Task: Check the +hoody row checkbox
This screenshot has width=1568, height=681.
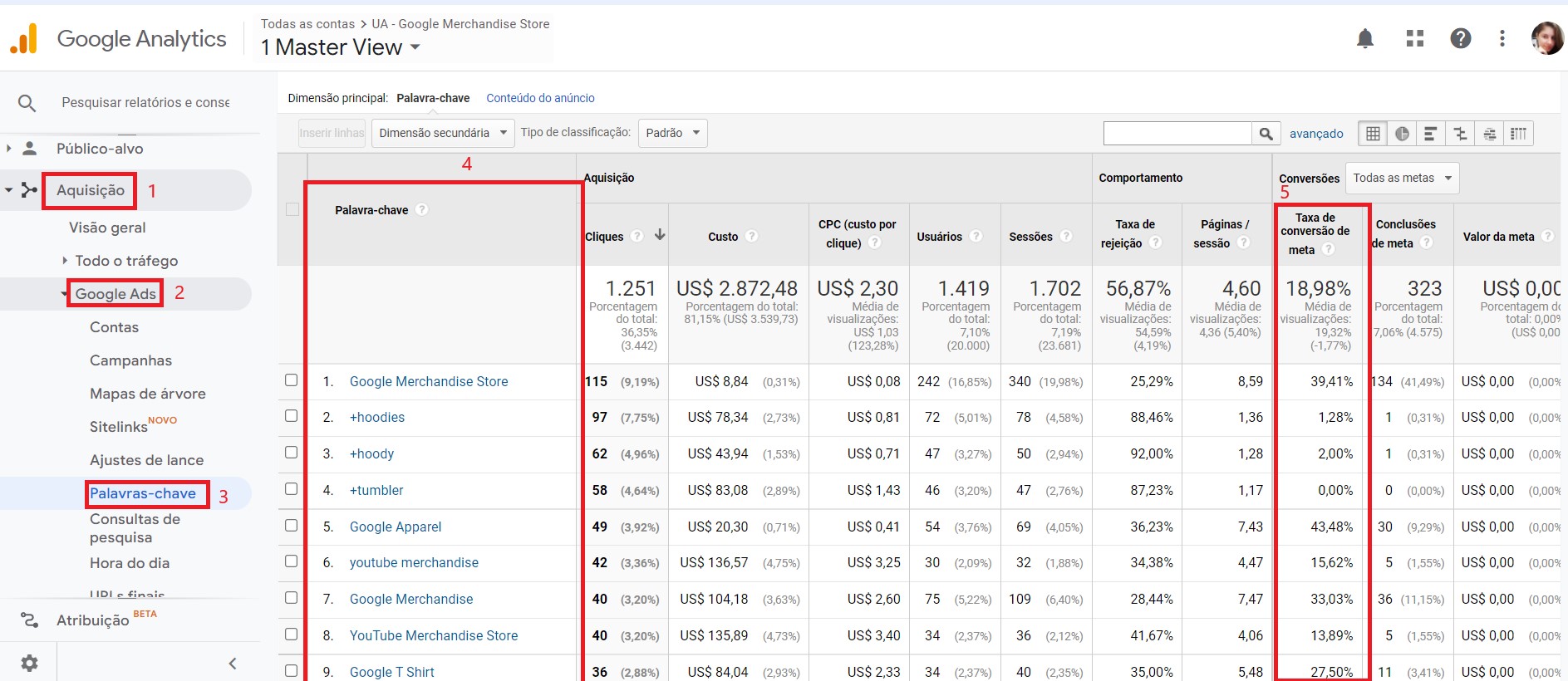Action: pos(291,452)
